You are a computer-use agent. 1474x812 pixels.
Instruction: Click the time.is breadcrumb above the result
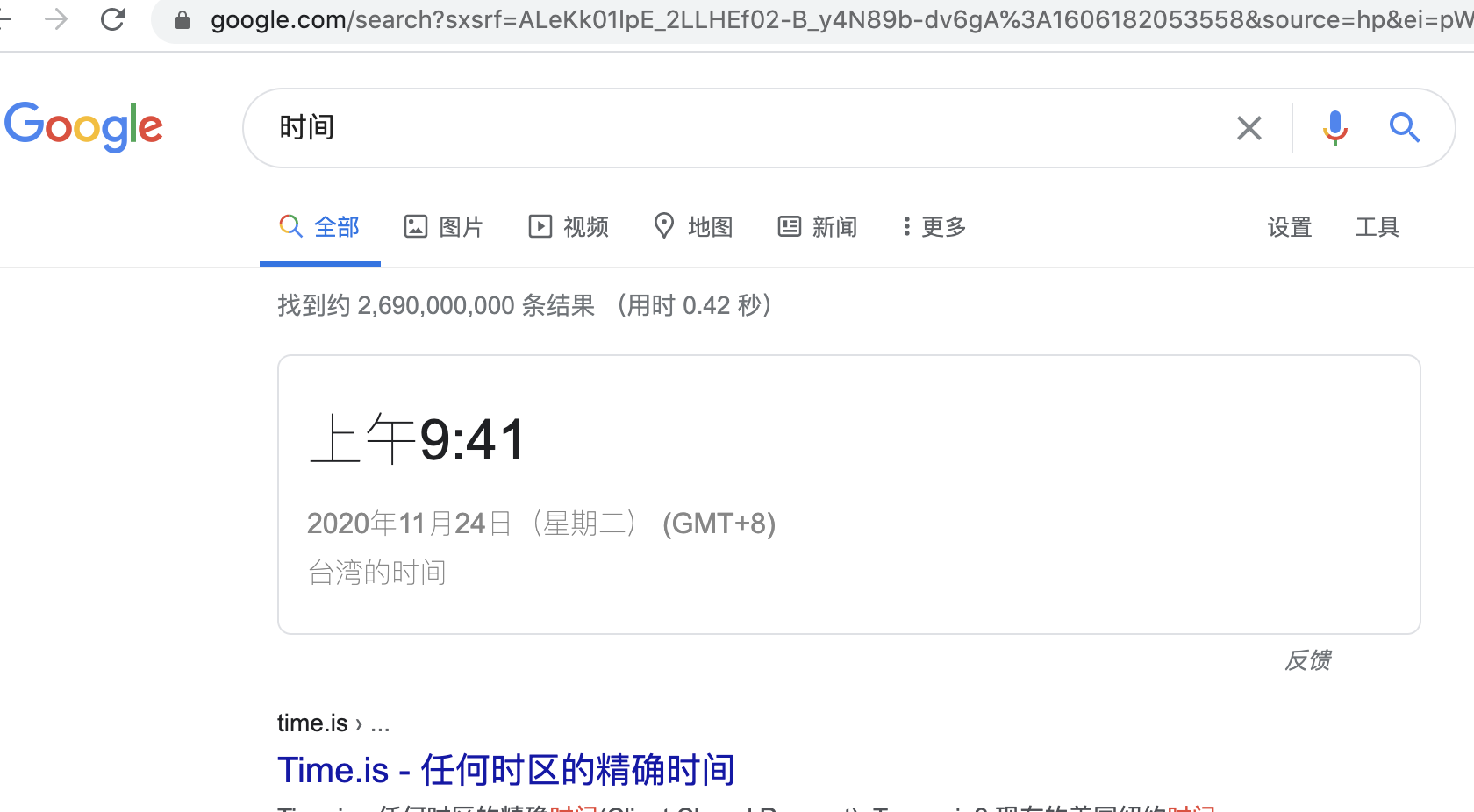333,723
